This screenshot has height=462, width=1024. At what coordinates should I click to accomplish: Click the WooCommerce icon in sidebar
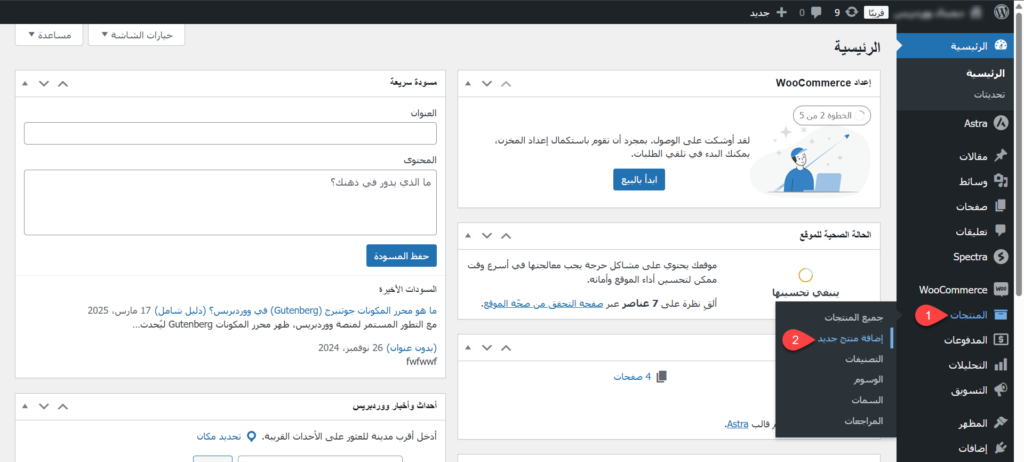click(x=1000, y=289)
